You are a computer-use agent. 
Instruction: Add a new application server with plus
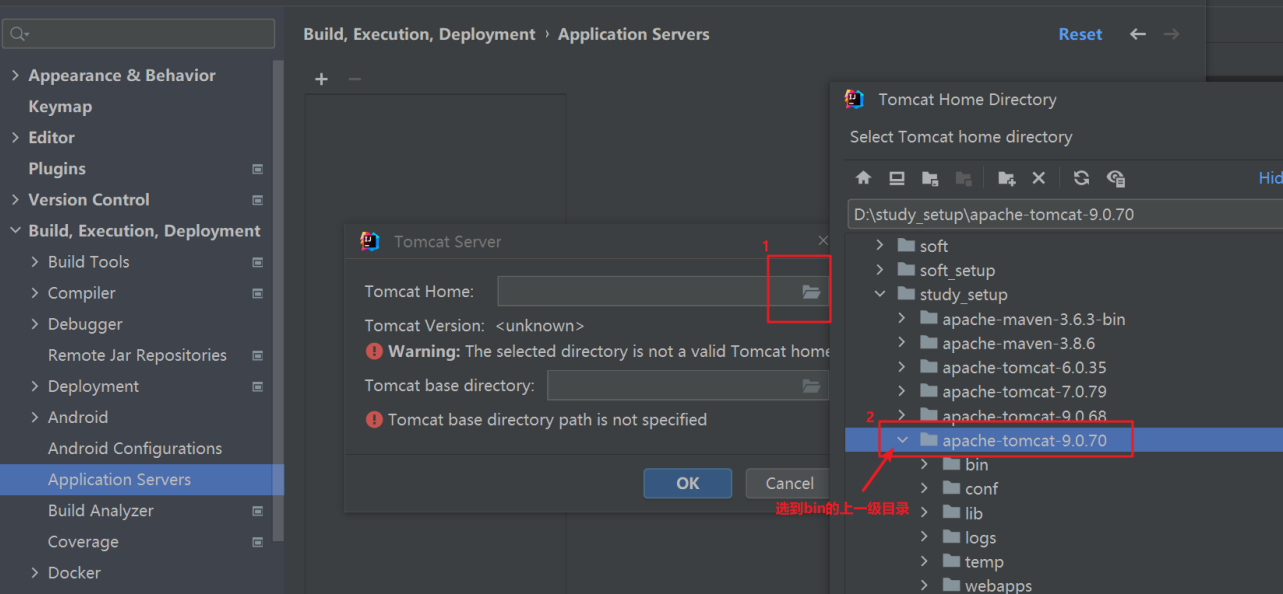pos(321,79)
